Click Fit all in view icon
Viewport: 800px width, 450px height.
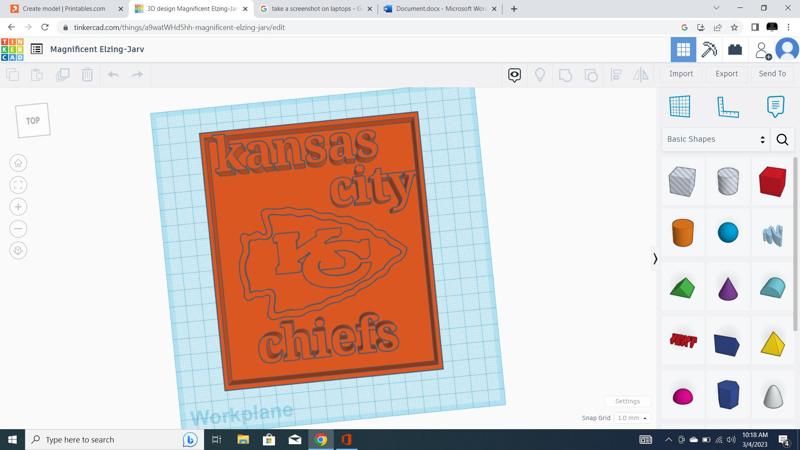(18, 185)
